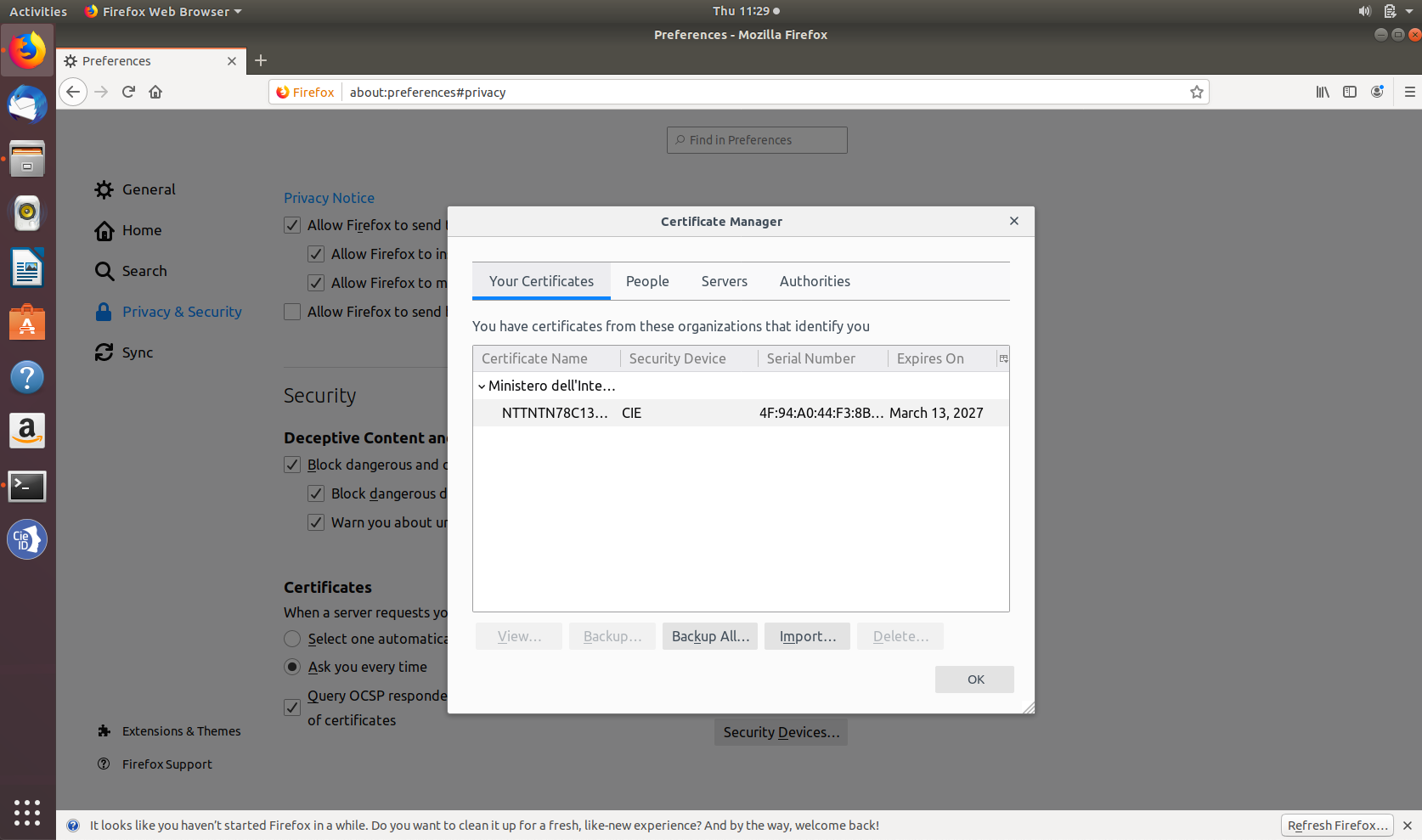Open Amazon launcher in the dock
The height and width of the screenshot is (840, 1422).
[27, 431]
